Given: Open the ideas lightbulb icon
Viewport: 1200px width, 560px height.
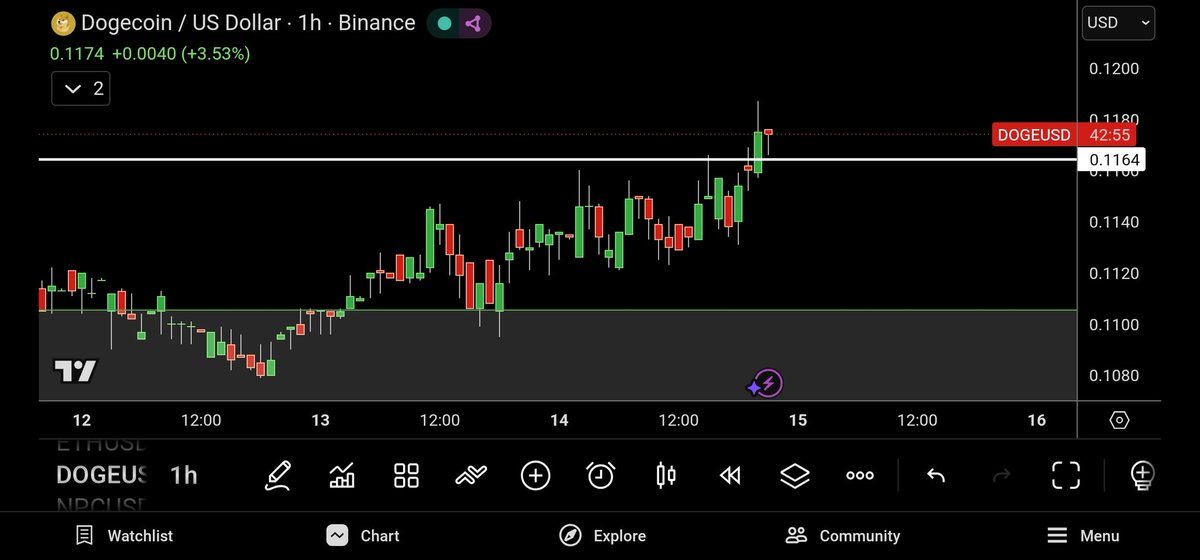Looking at the screenshot, I should [x=1142, y=475].
